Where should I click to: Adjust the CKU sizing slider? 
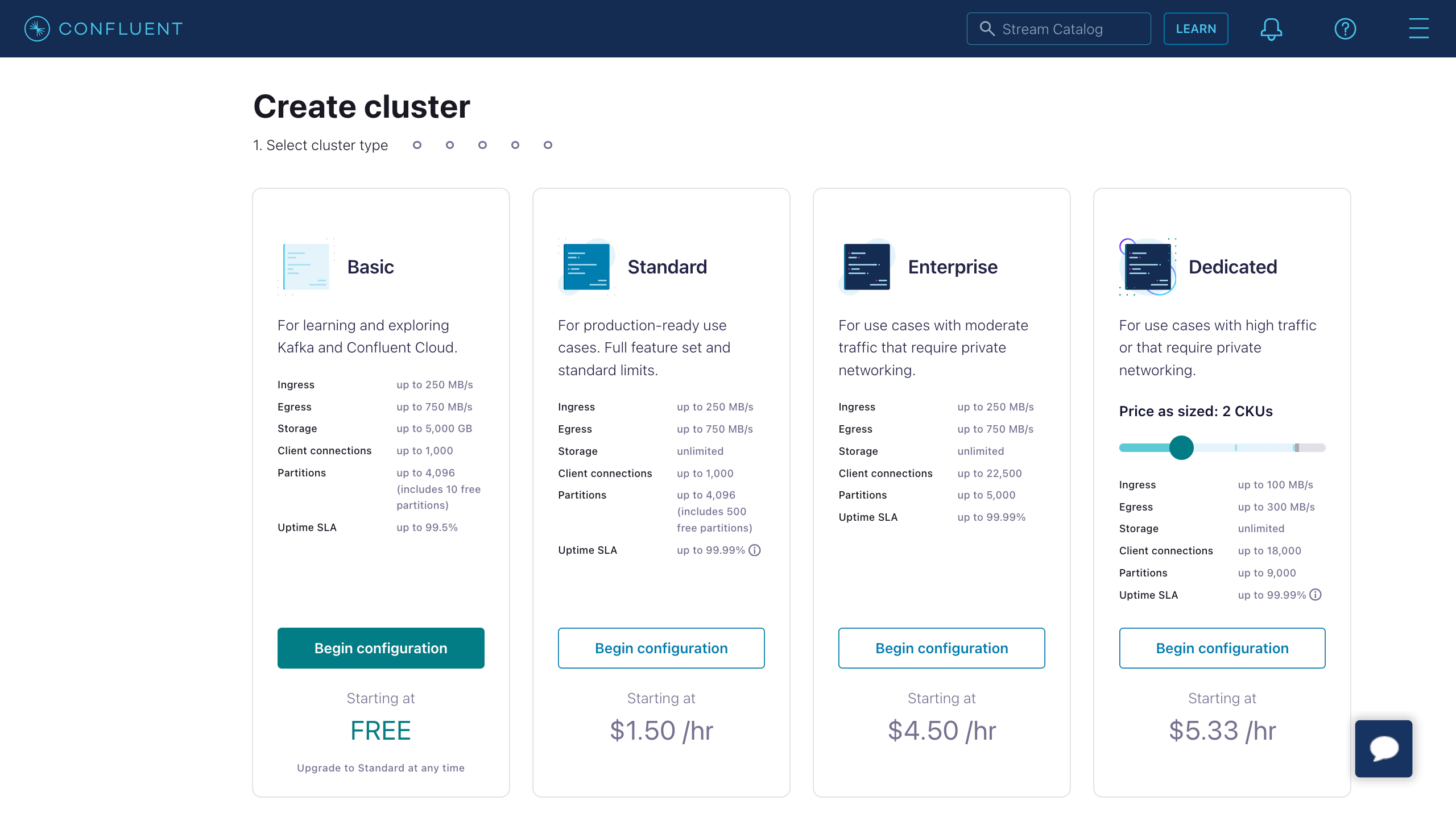point(1182,447)
